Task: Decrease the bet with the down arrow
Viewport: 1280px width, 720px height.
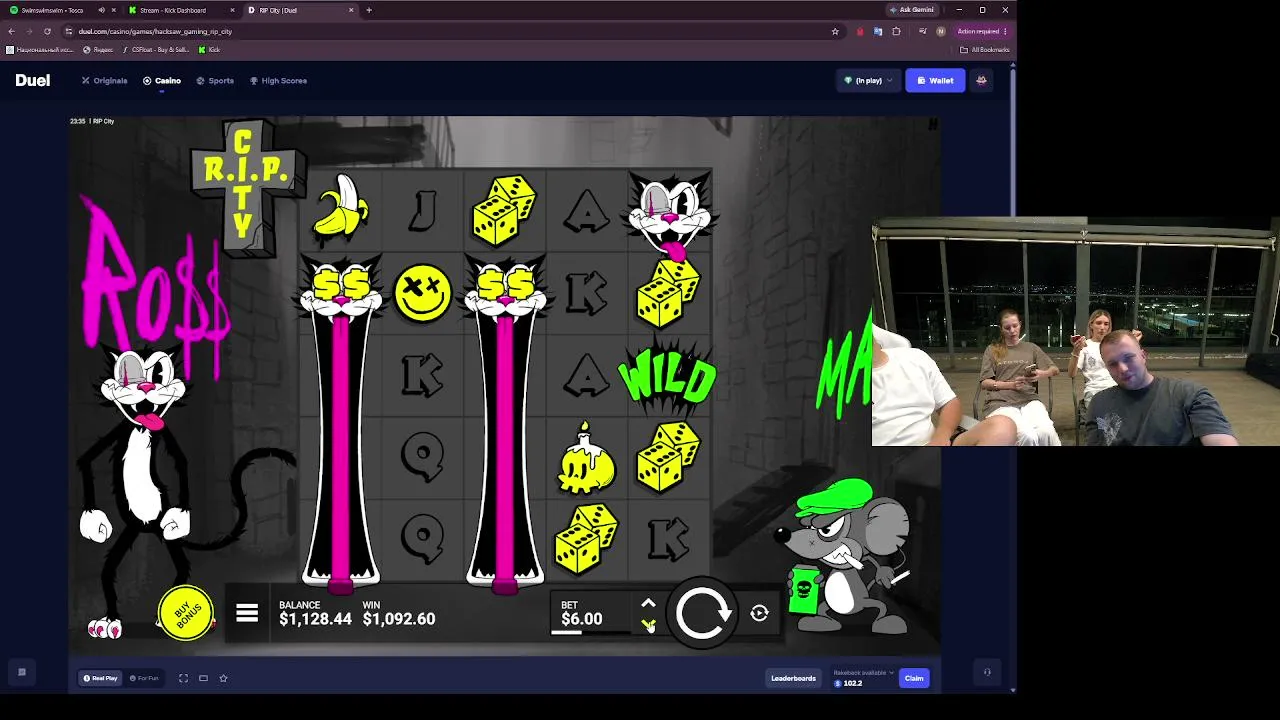Action: [648, 625]
